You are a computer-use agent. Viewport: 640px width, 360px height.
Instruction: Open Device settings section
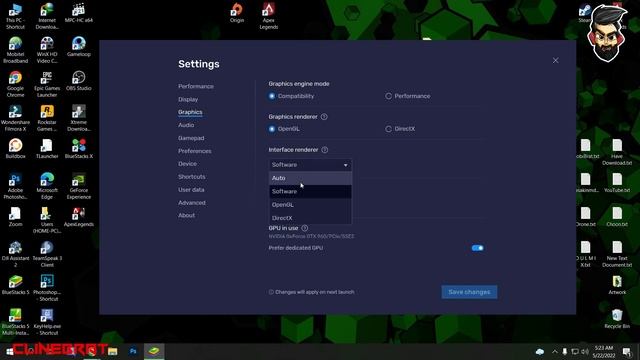187,164
